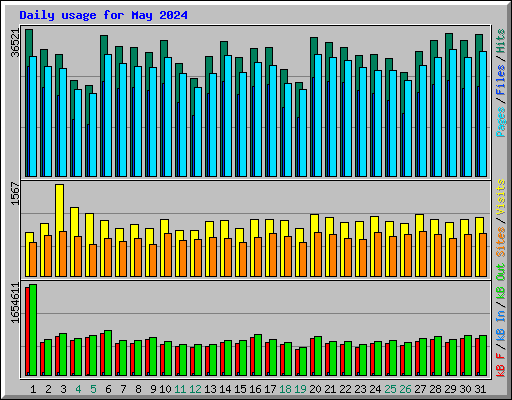This screenshot has width=512, height=400.
Task: Click the Sites legend label
Action: click(500, 242)
